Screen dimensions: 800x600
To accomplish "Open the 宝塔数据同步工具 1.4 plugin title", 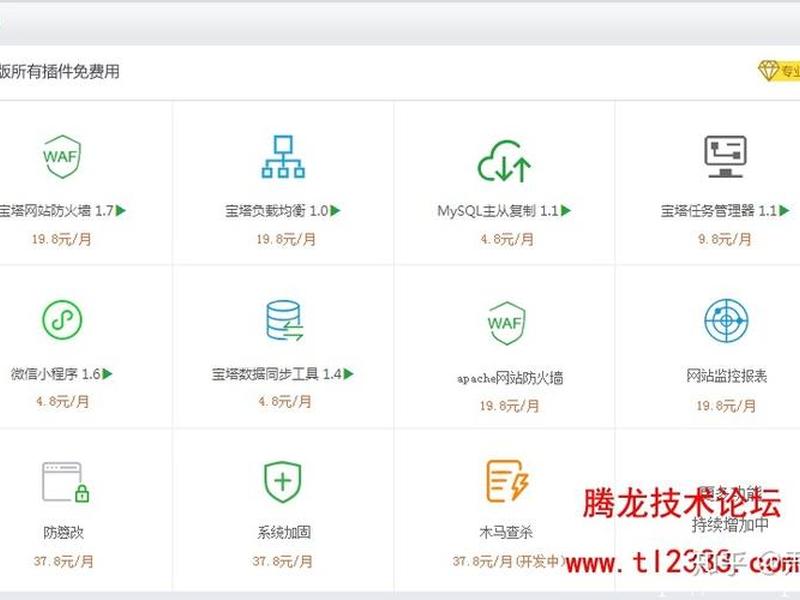I will (277, 374).
